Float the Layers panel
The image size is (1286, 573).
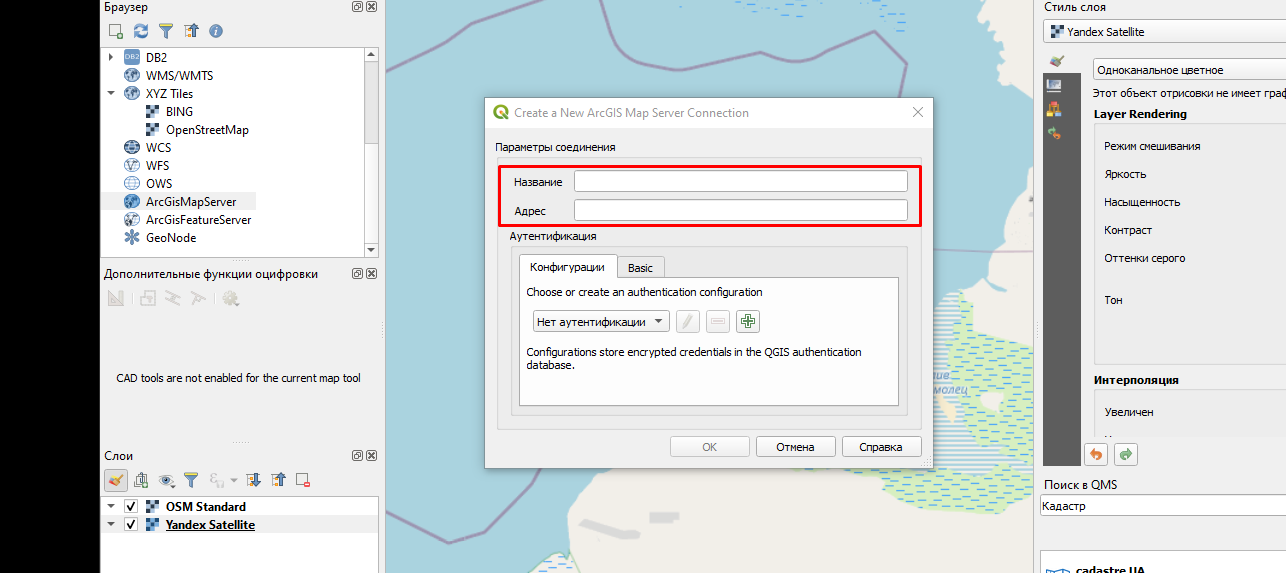click(358, 455)
